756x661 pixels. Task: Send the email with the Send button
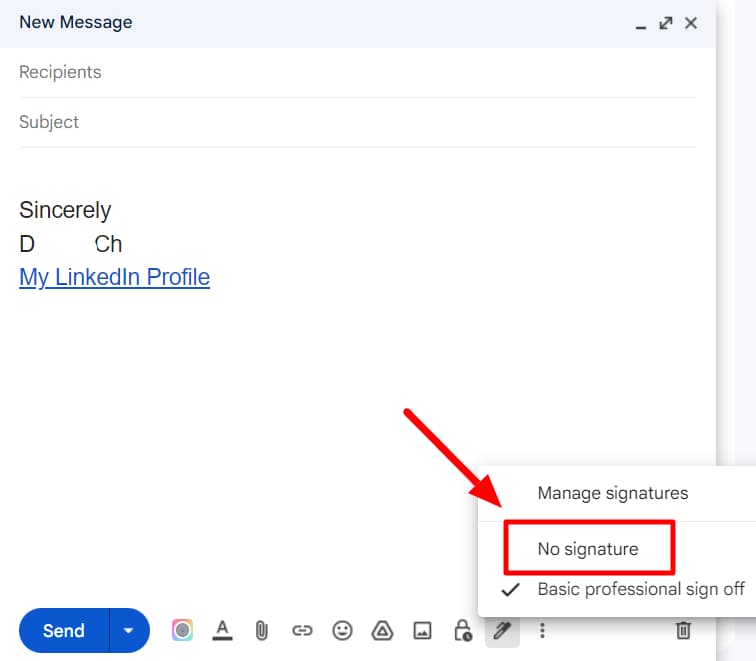pyautogui.click(x=64, y=630)
